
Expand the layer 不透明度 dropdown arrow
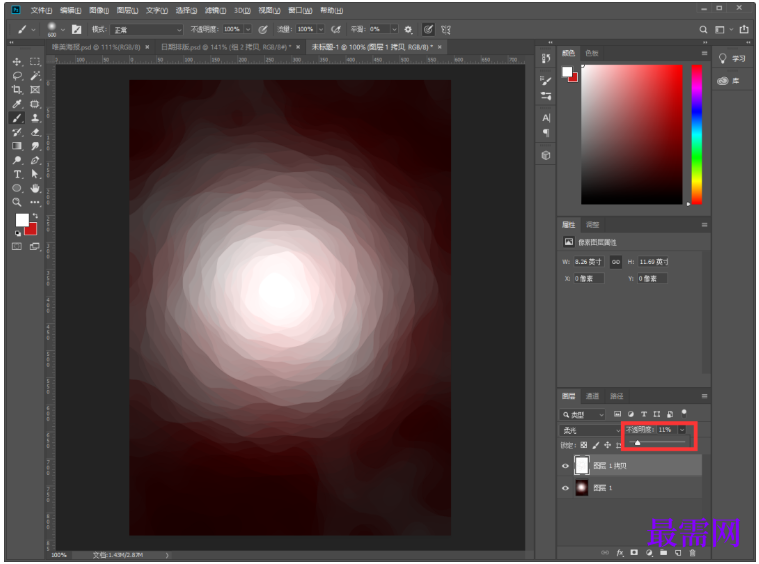683,429
